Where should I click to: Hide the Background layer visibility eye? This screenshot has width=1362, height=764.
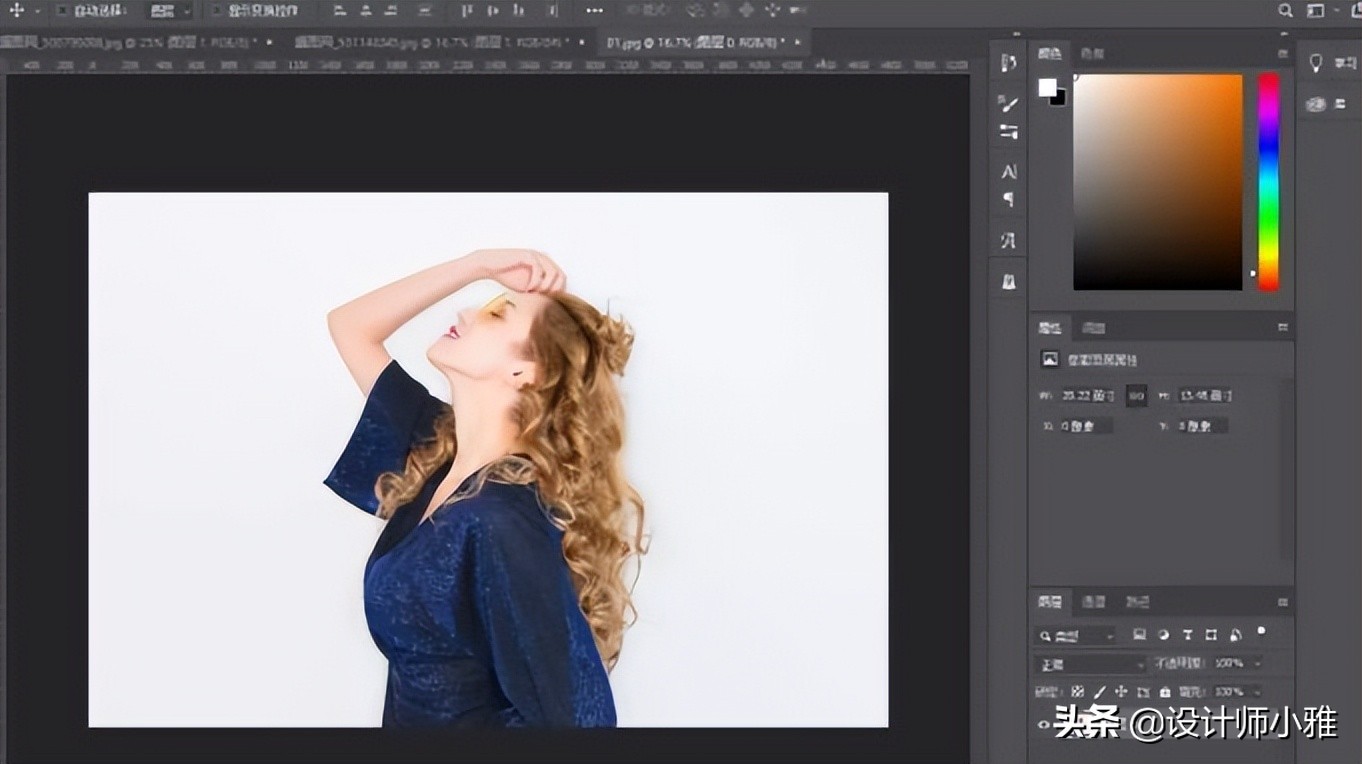[1044, 724]
